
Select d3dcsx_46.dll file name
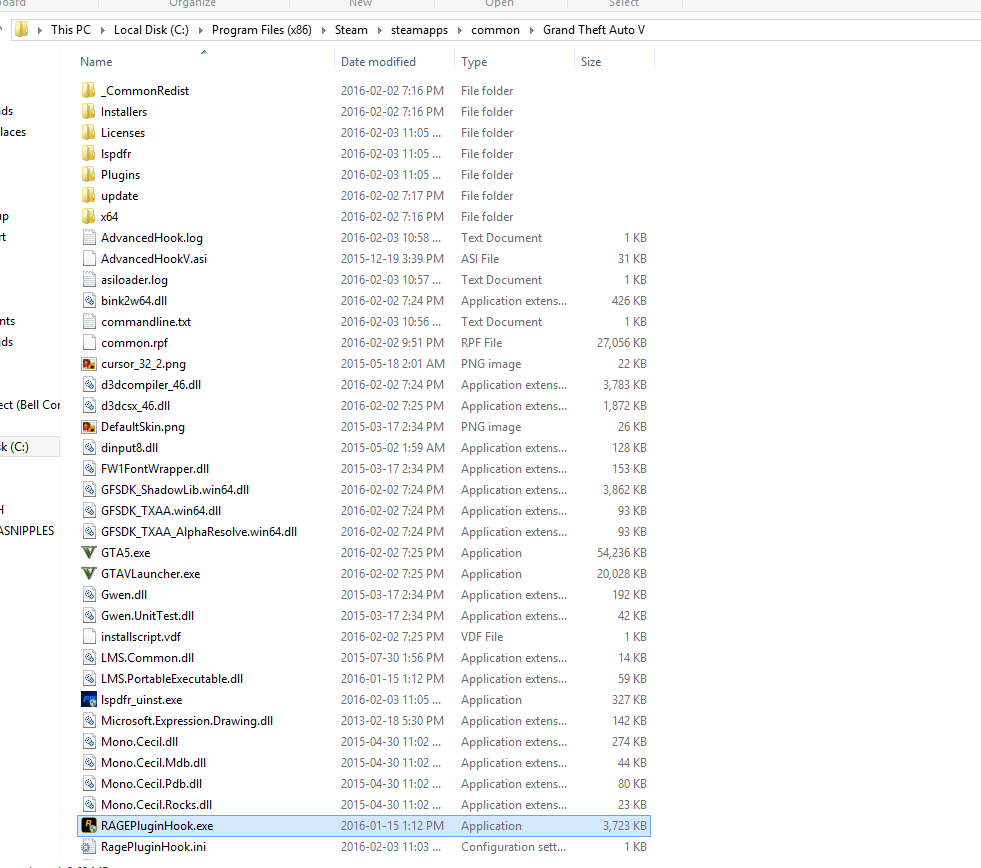pyautogui.click(x=135, y=406)
